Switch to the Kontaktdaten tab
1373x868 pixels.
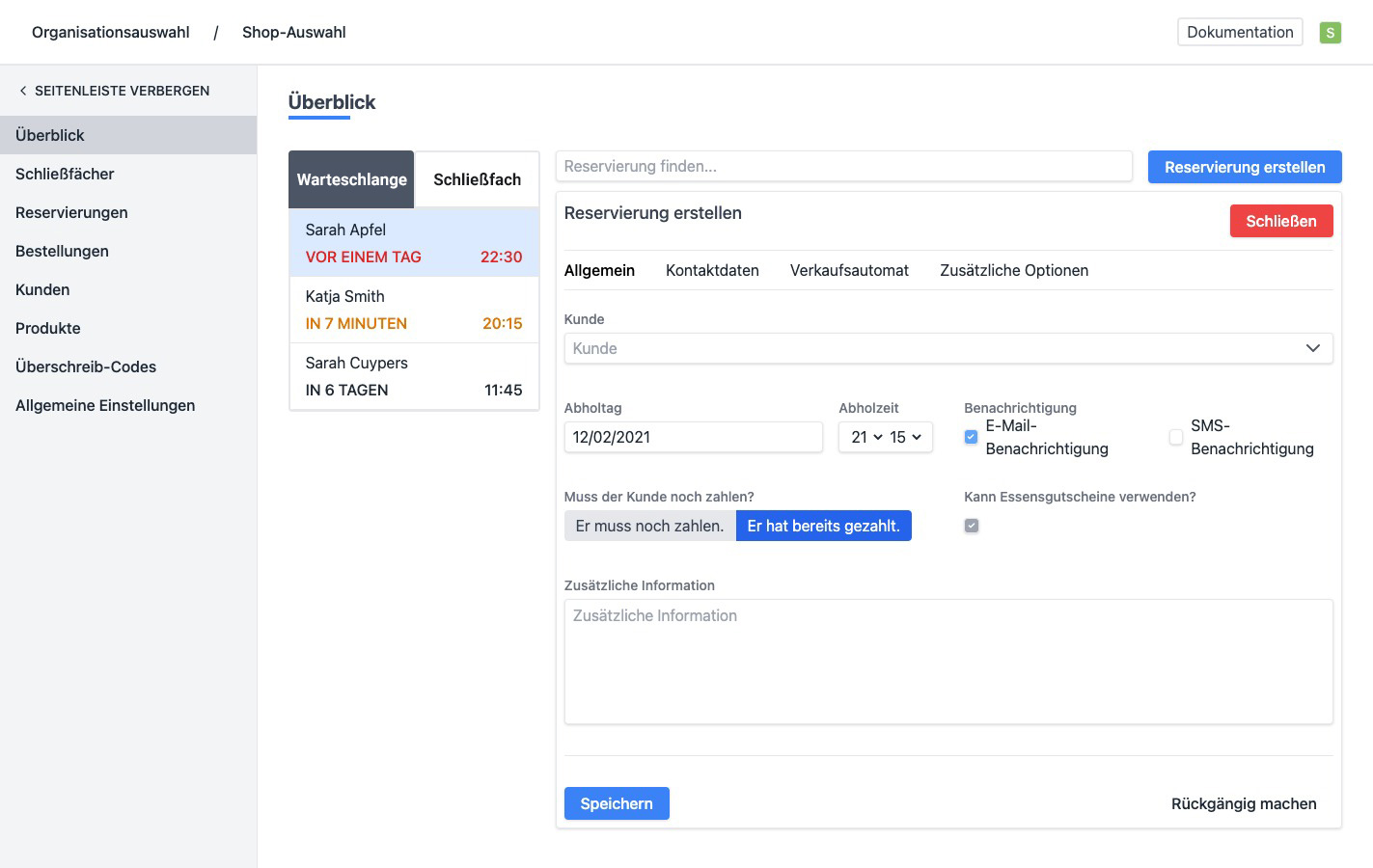(712, 271)
